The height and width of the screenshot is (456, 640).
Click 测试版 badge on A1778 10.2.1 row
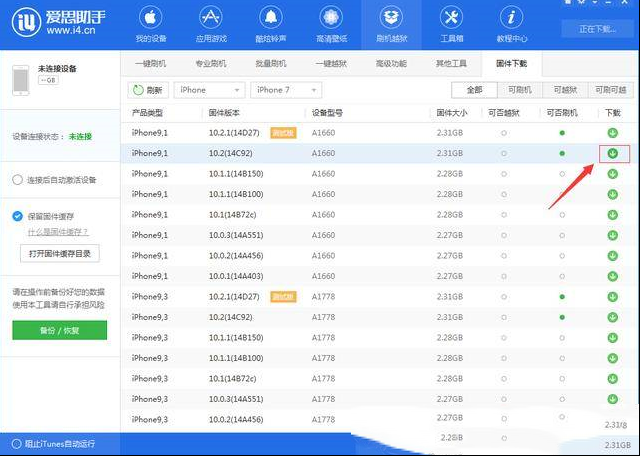coord(283,297)
